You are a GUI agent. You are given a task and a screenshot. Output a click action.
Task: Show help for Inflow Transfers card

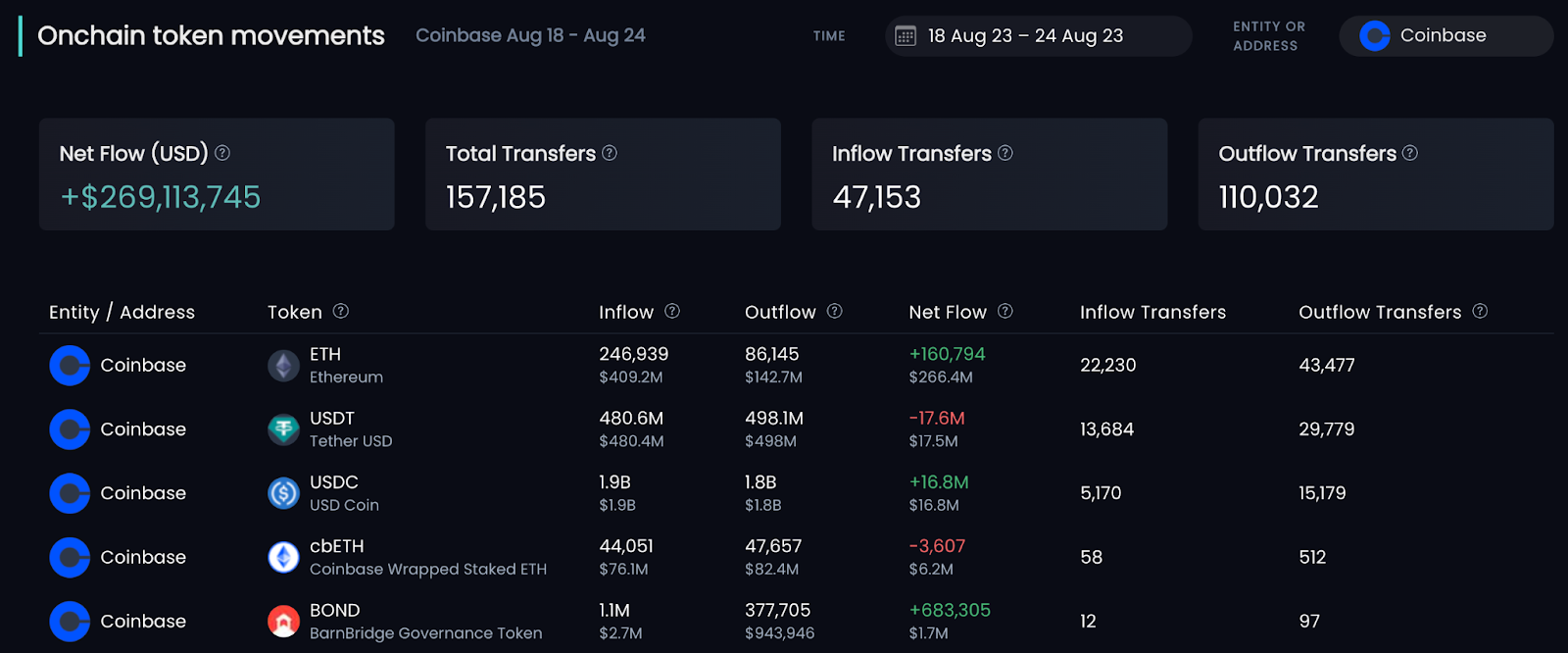tap(1005, 153)
